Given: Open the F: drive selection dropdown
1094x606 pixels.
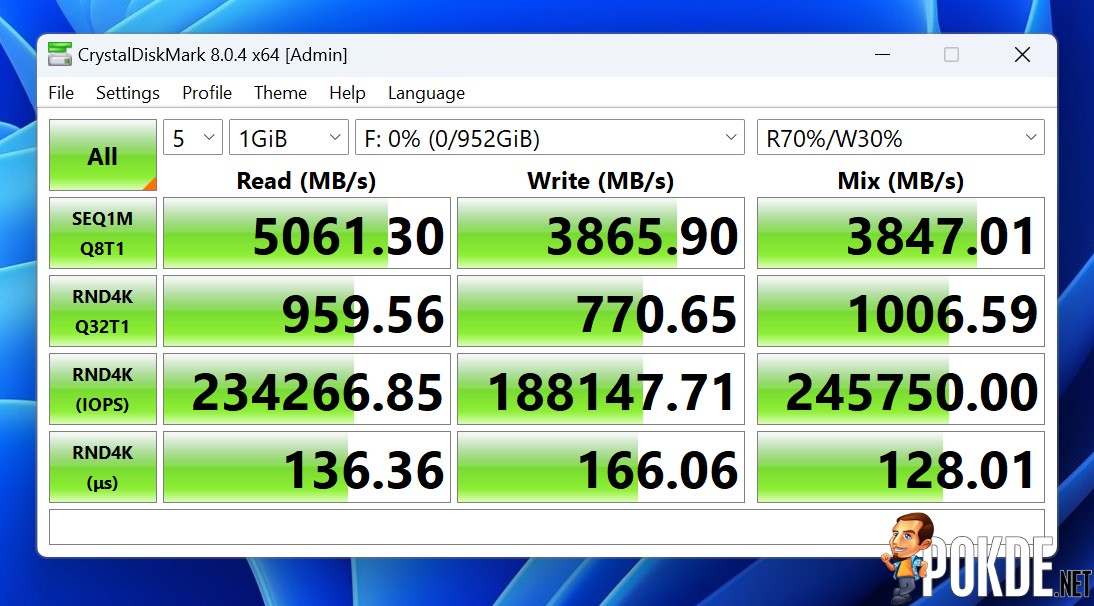Looking at the screenshot, I should [x=550, y=137].
